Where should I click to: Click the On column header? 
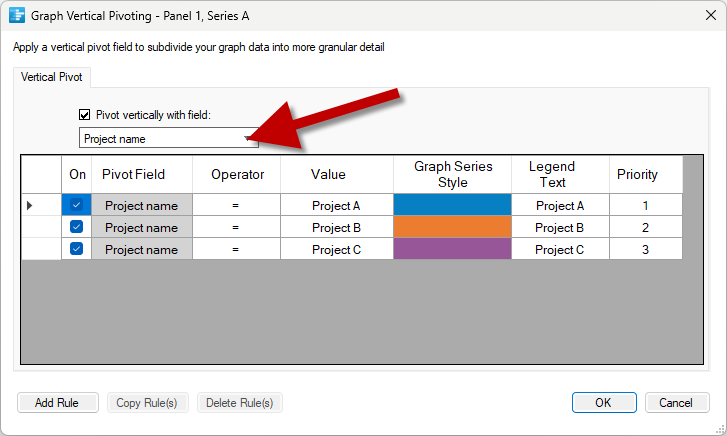click(x=77, y=174)
